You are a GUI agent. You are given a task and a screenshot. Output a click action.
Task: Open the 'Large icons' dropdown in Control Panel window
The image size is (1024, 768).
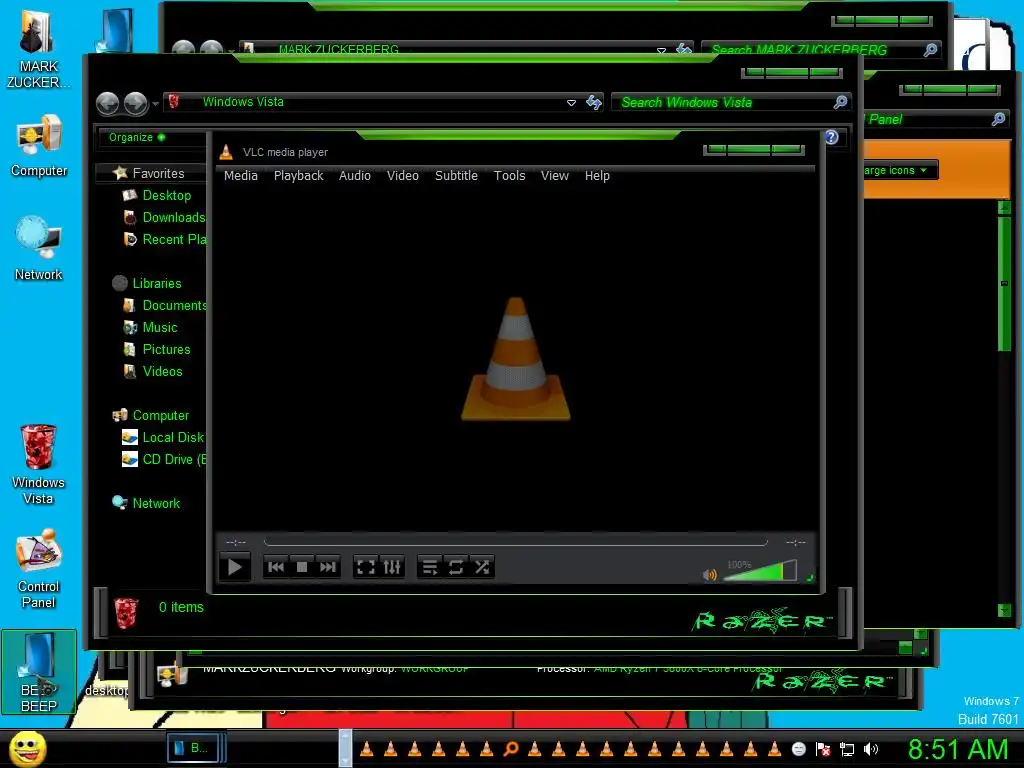click(x=901, y=170)
